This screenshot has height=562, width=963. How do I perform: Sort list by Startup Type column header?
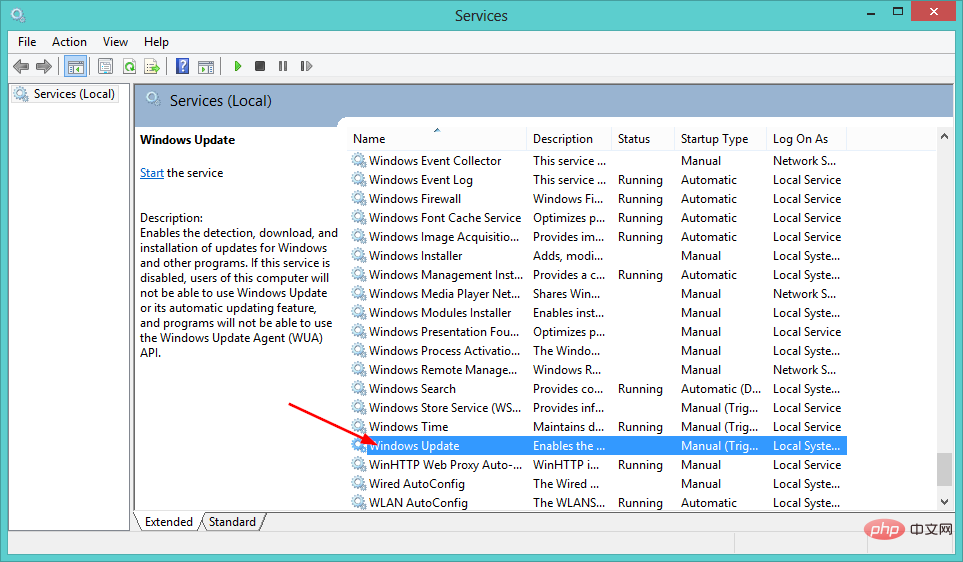[x=714, y=139]
